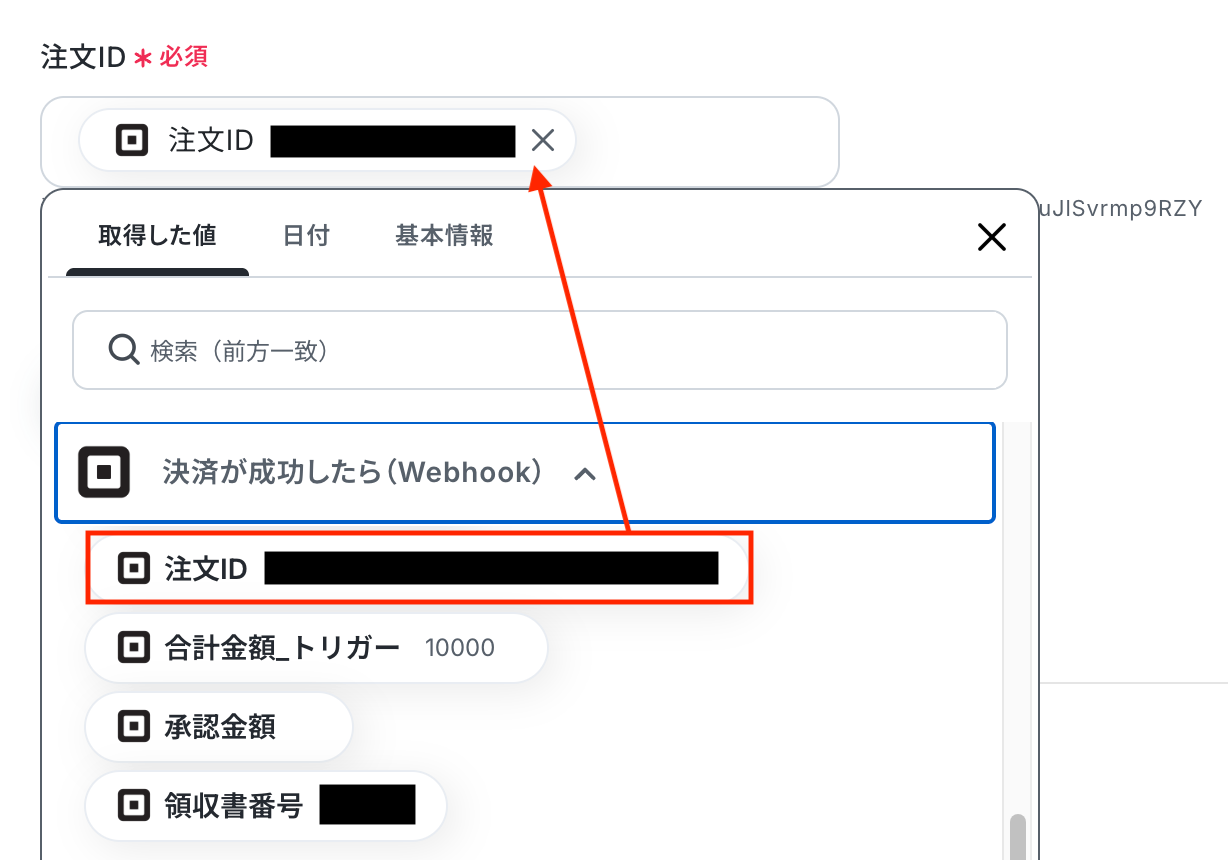1228x860 pixels.
Task: Focus the 検索(前方一致) search box
Action: tap(540, 350)
